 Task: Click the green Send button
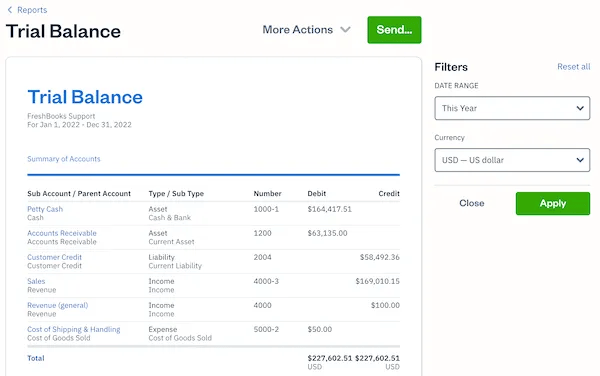pyautogui.click(x=394, y=30)
